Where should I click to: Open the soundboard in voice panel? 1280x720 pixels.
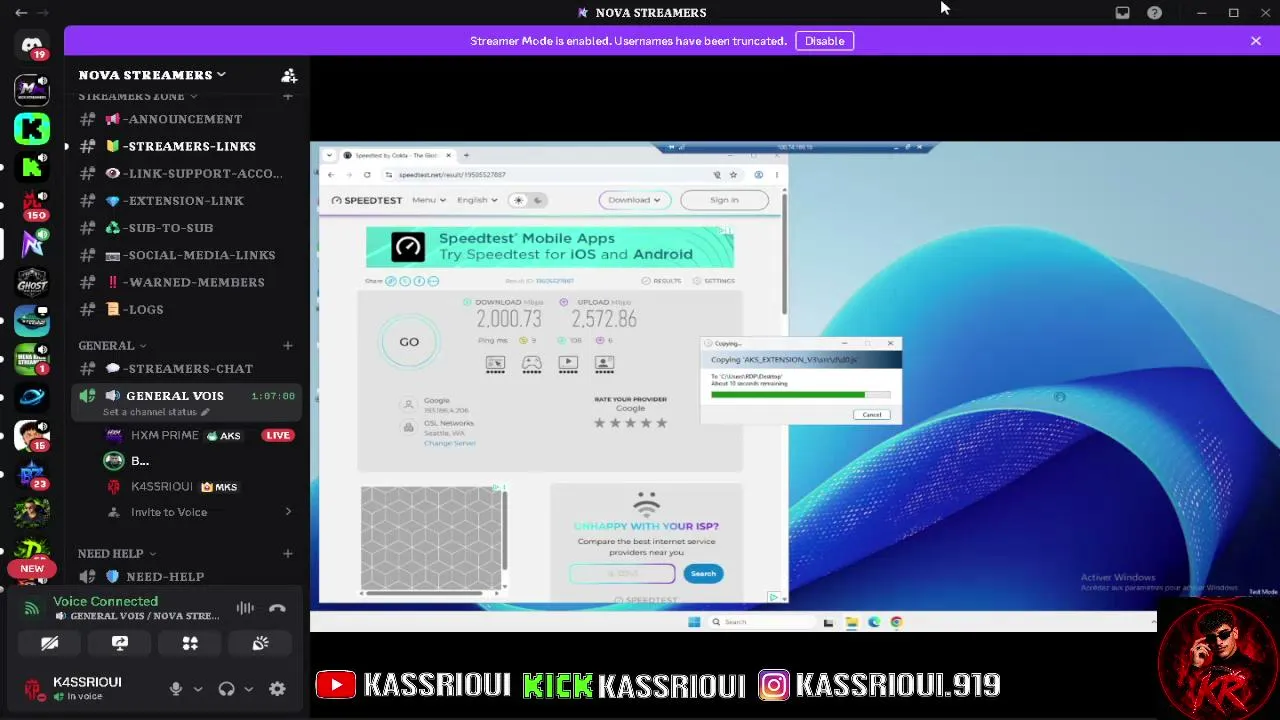[260, 643]
